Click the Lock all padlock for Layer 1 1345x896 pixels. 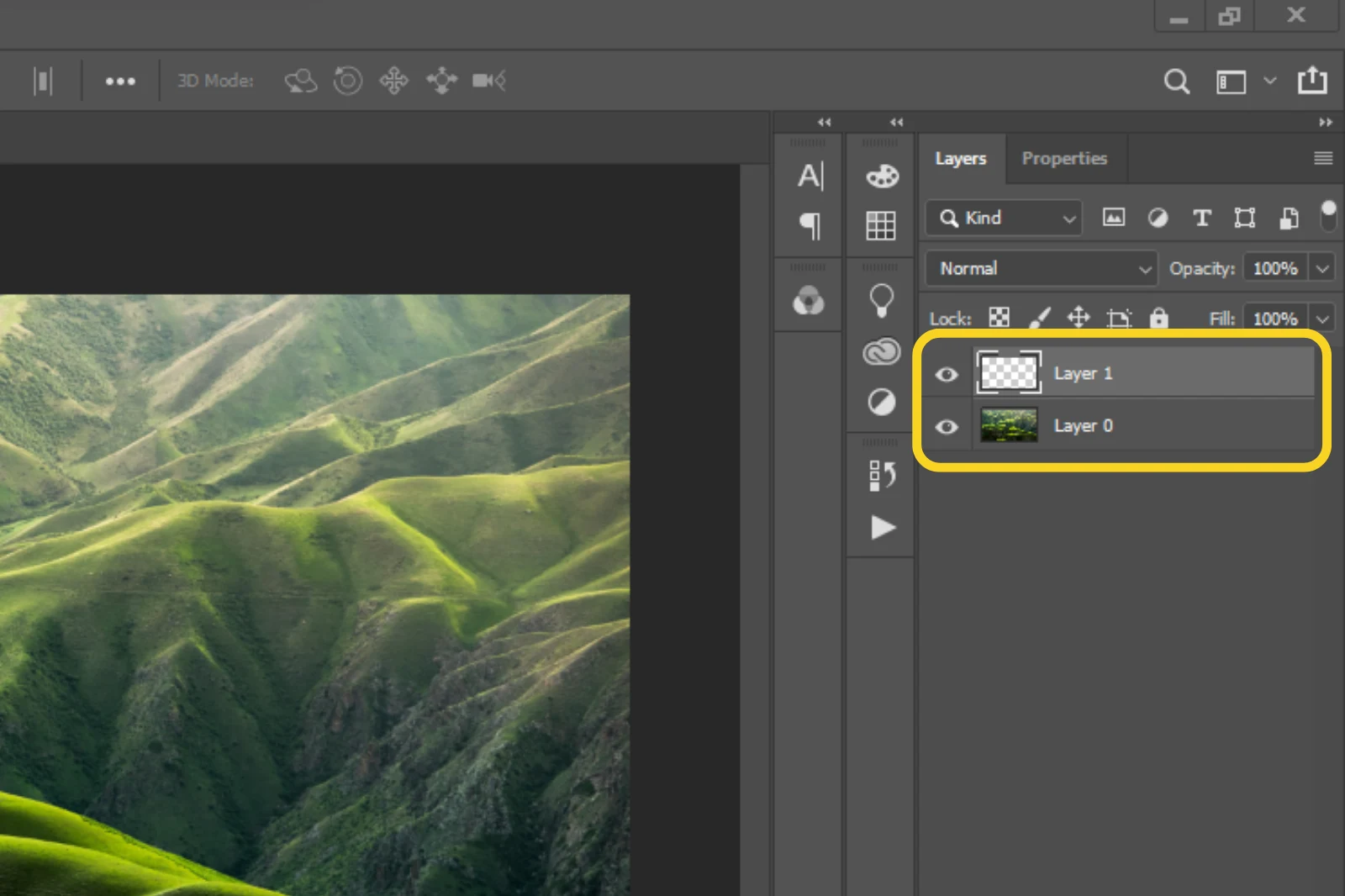[x=1160, y=319]
